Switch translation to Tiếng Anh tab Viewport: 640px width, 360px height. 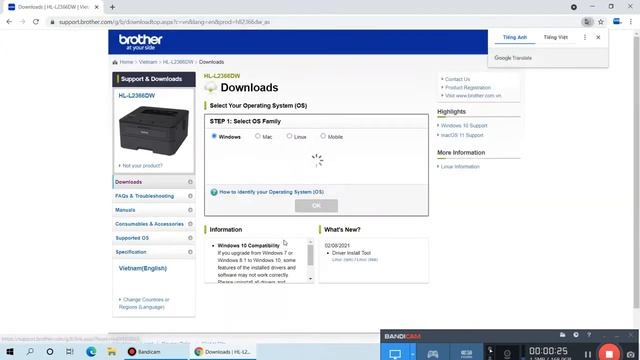[x=515, y=37]
